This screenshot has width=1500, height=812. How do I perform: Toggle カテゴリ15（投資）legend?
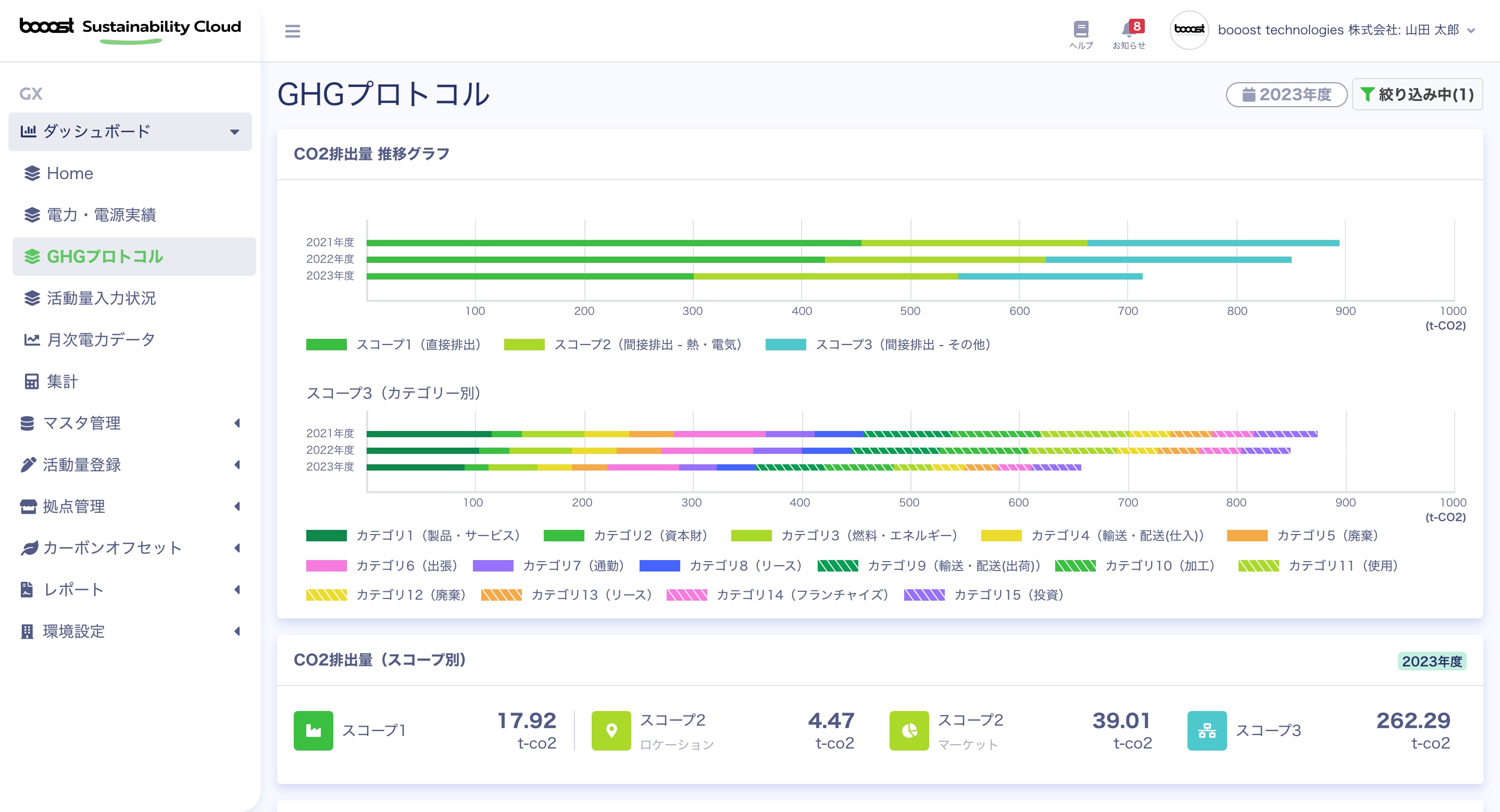[x=985, y=595]
